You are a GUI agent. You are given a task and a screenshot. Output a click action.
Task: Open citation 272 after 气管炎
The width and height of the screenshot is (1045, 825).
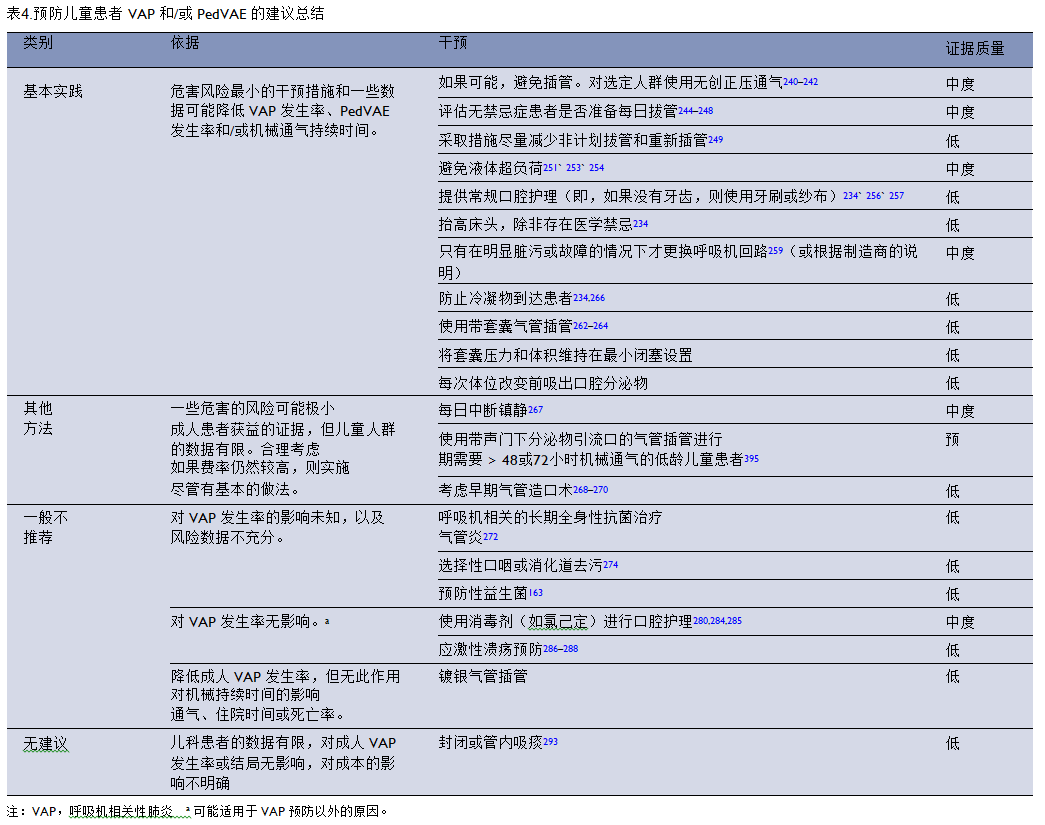pos(491,537)
